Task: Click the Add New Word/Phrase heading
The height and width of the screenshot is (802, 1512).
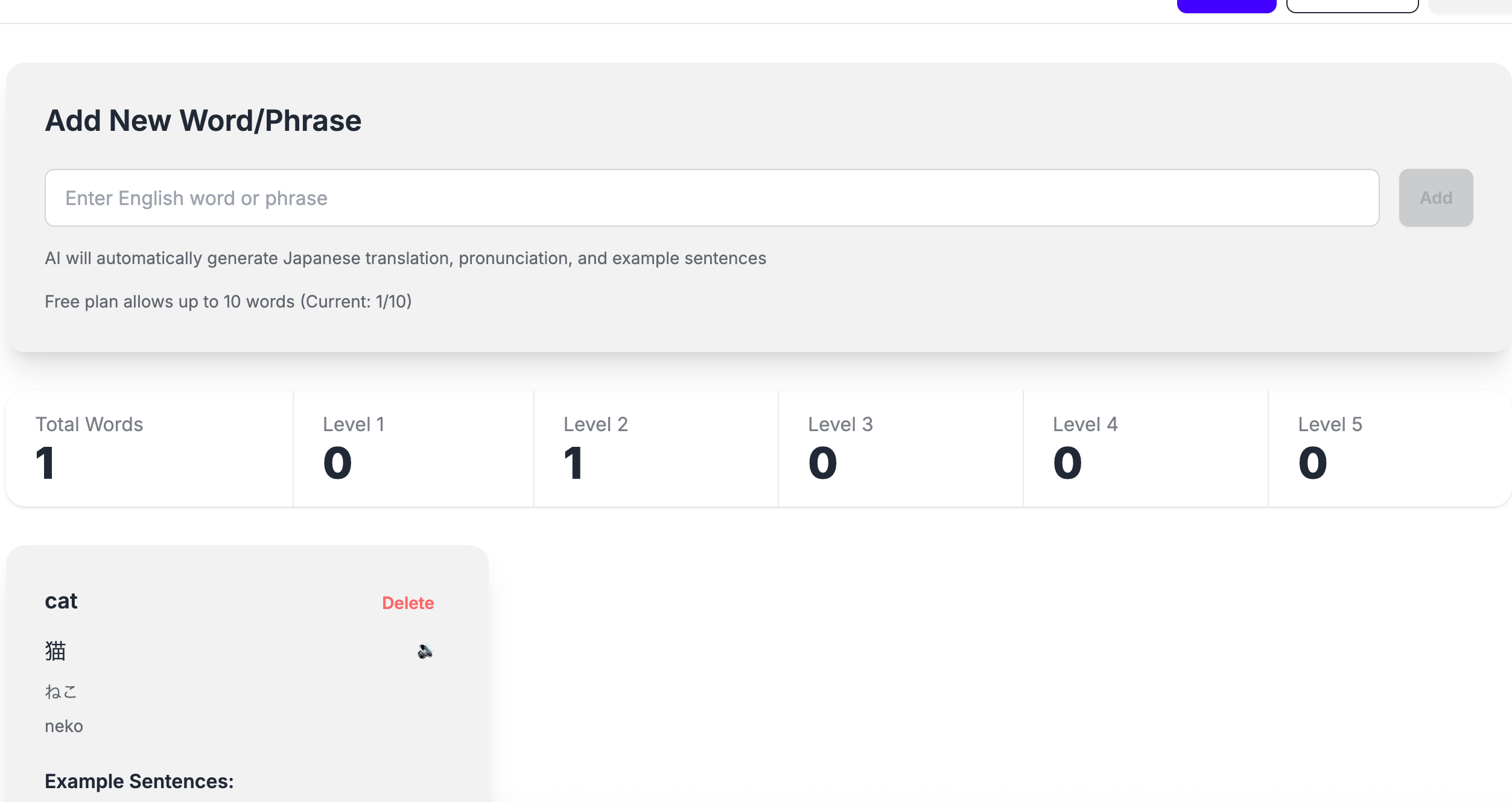Action: point(203,121)
